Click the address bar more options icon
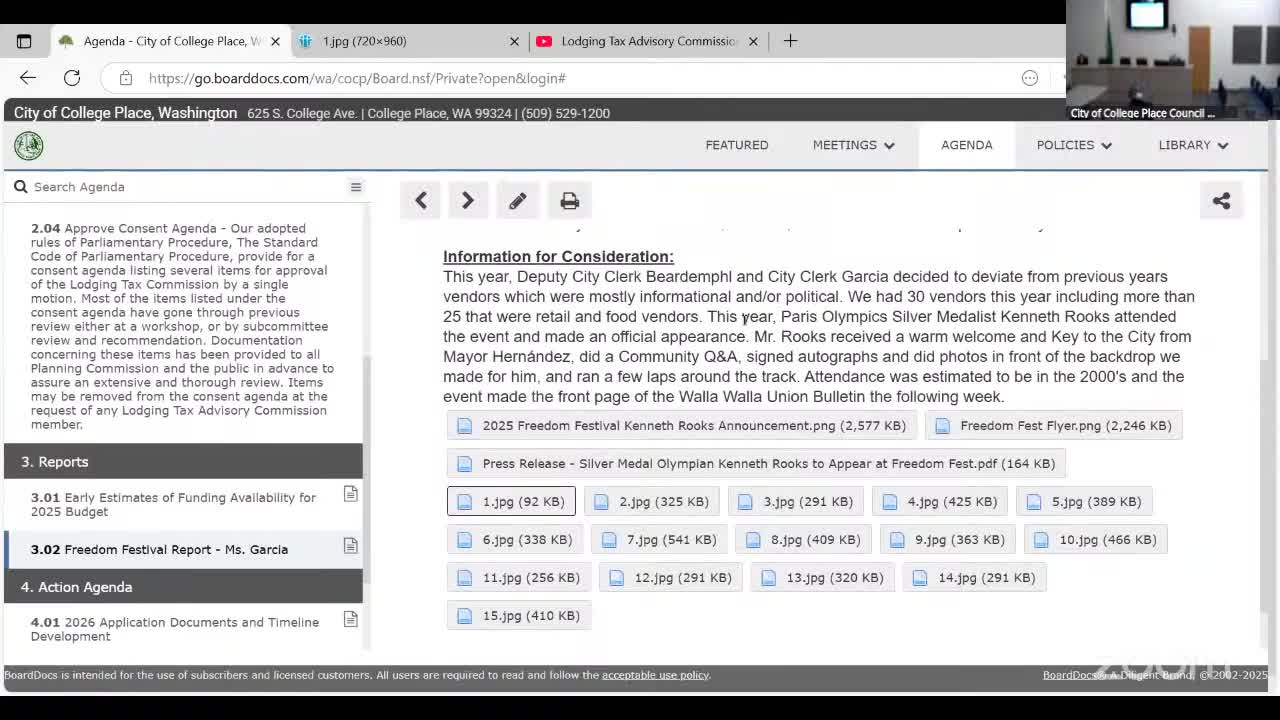Viewport: 1280px width, 720px height. tap(1029, 78)
